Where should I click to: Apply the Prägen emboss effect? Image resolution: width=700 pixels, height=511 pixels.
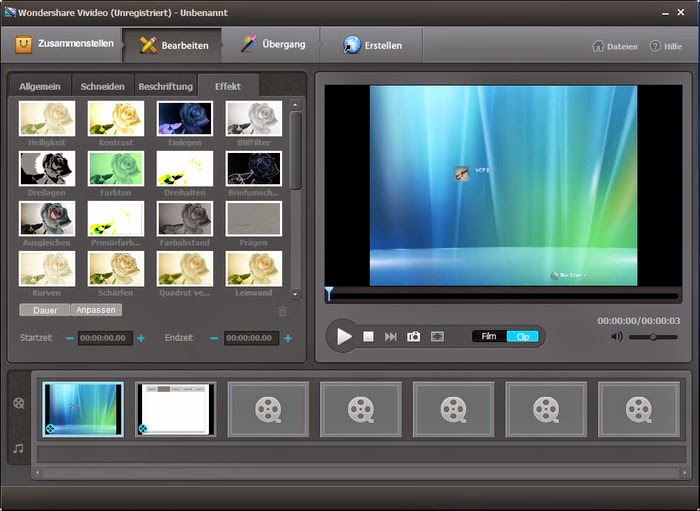click(x=254, y=218)
